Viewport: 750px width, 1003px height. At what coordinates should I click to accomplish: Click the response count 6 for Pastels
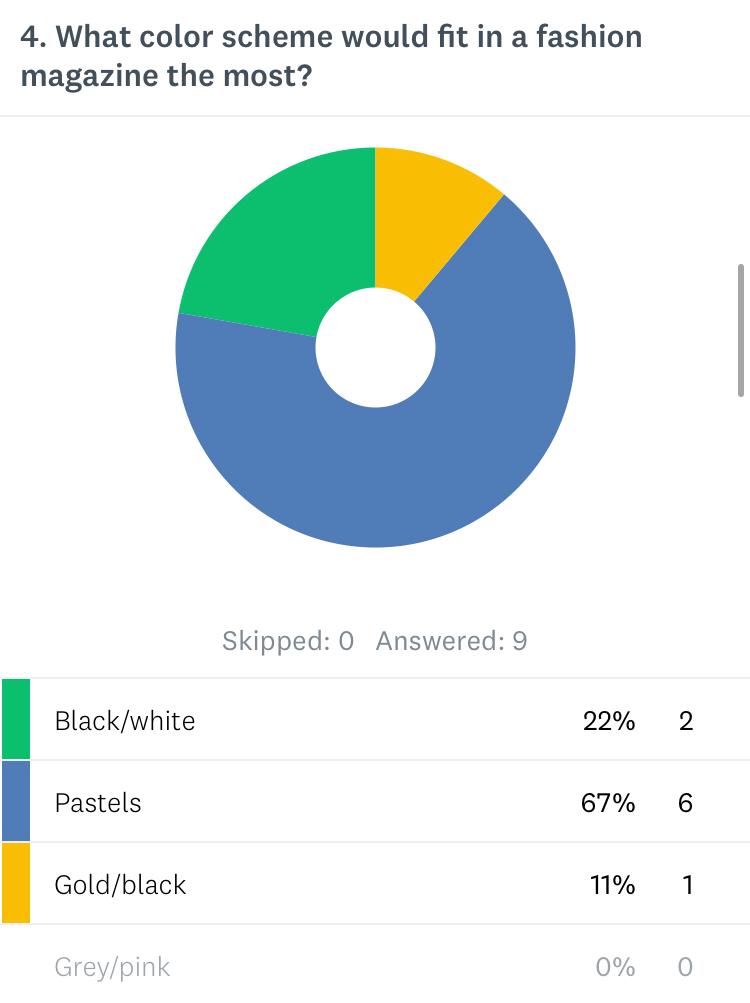tap(685, 803)
